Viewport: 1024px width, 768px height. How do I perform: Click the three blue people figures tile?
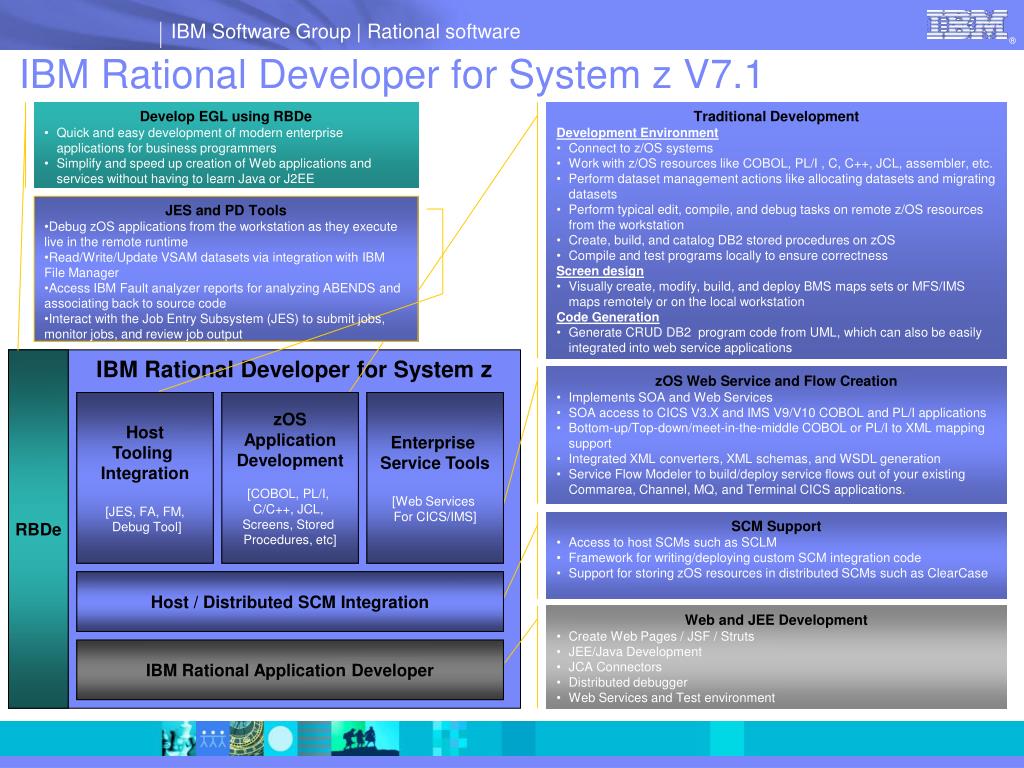(212, 739)
